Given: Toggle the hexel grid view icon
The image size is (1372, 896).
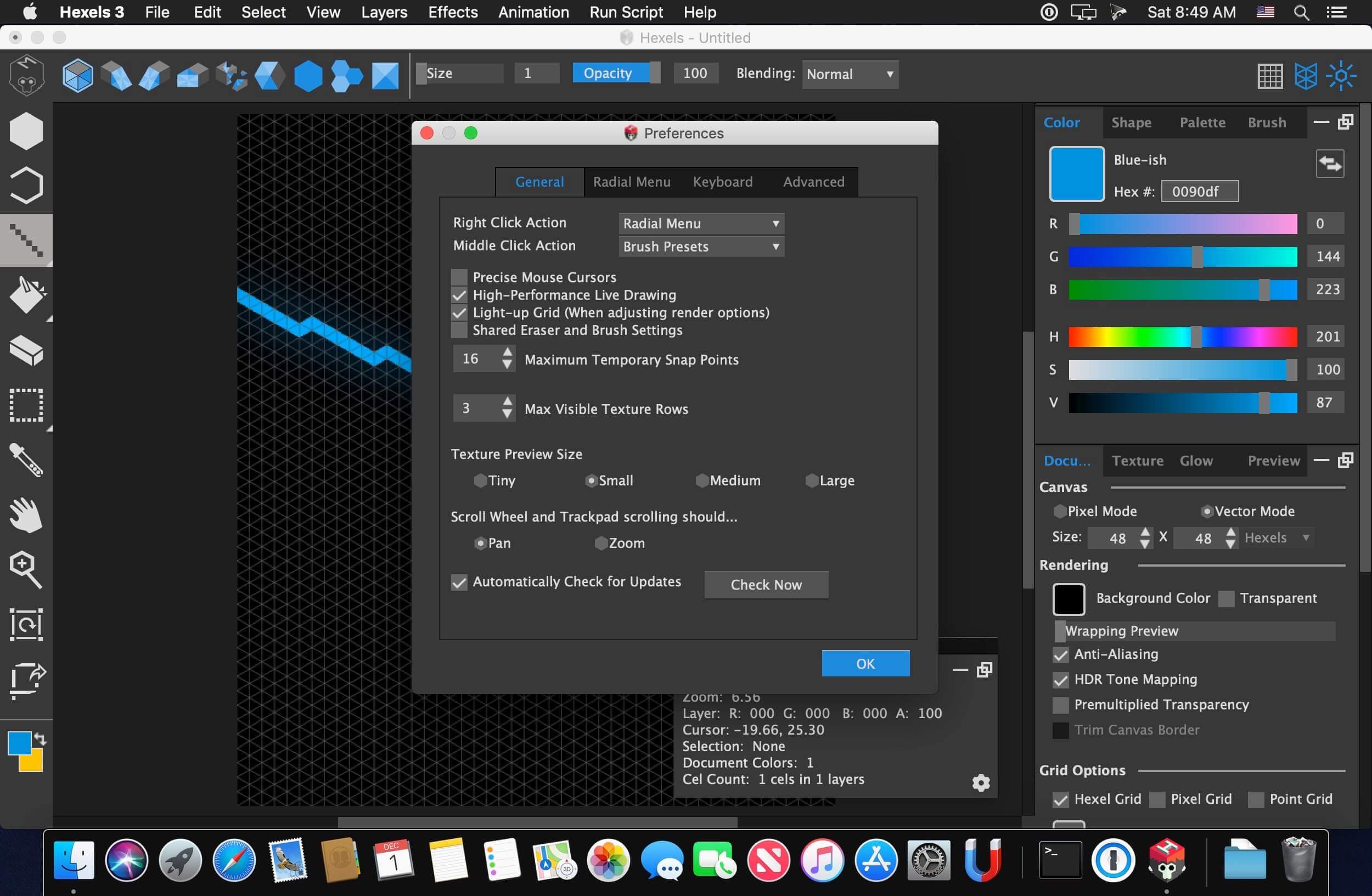Looking at the screenshot, I should click(1306, 76).
